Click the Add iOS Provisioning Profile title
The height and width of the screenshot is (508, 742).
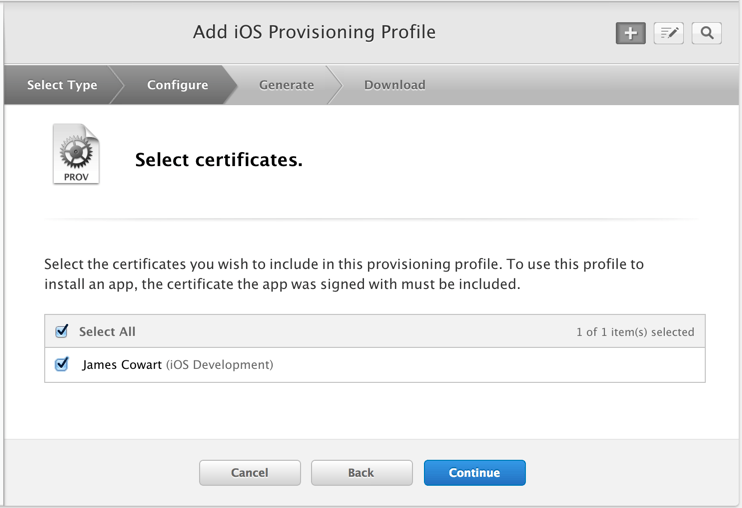coord(314,32)
